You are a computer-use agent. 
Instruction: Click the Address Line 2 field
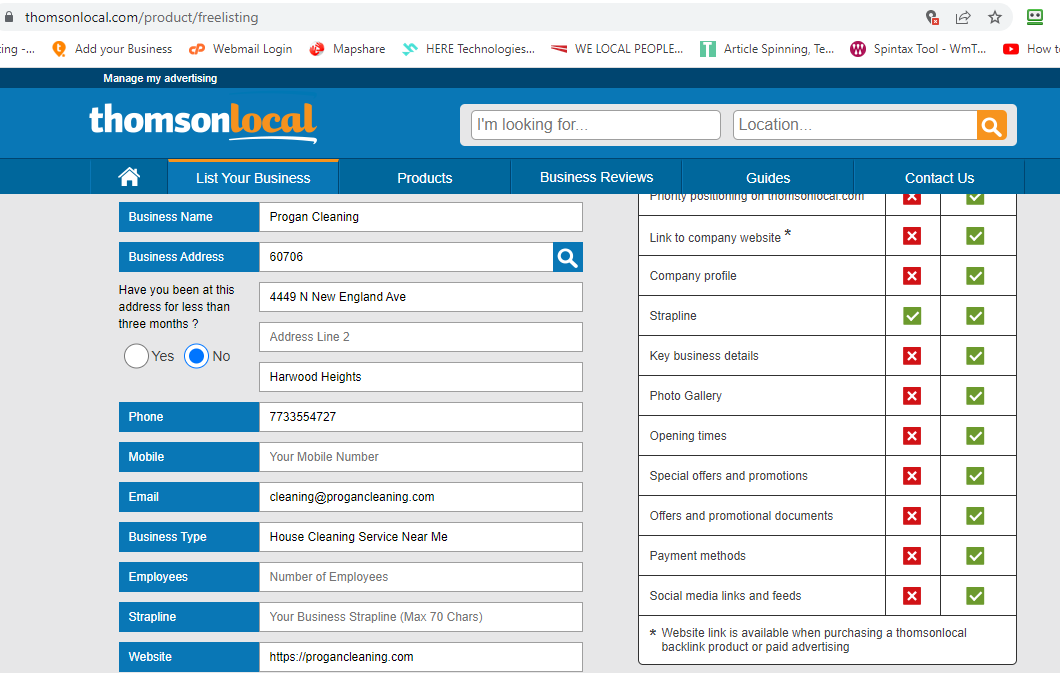click(420, 336)
